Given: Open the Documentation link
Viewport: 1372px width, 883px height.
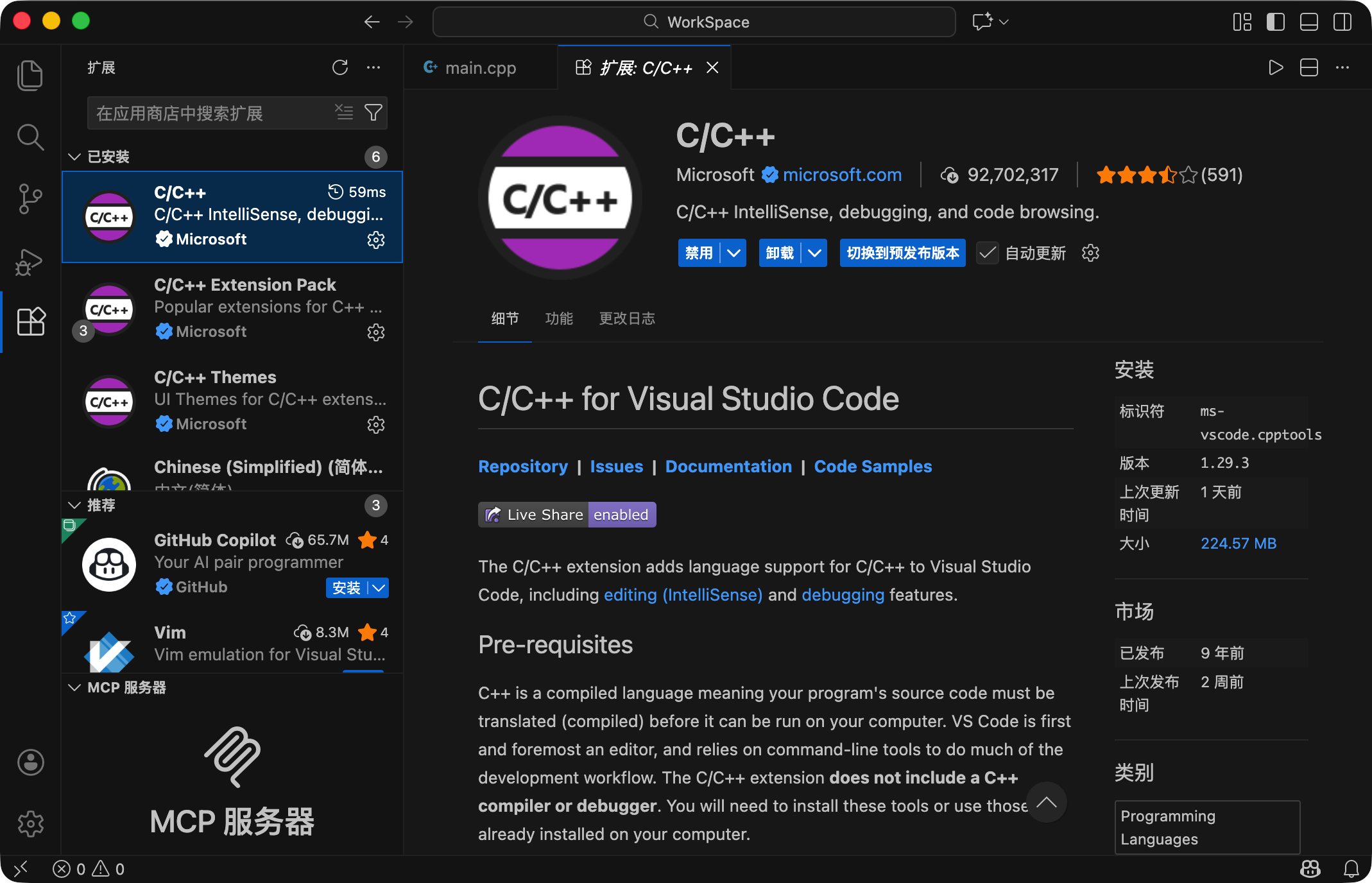Looking at the screenshot, I should (x=728, y=467).
